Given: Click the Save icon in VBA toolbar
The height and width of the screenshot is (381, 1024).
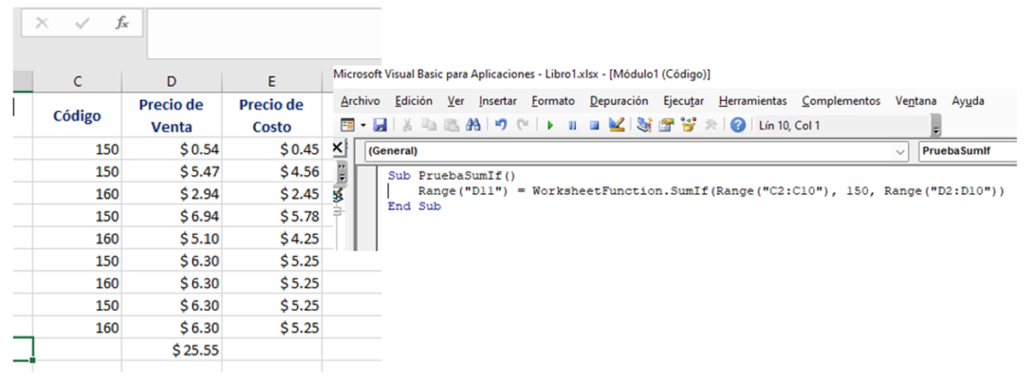Looking at the screenshot, I should (380, 125).
